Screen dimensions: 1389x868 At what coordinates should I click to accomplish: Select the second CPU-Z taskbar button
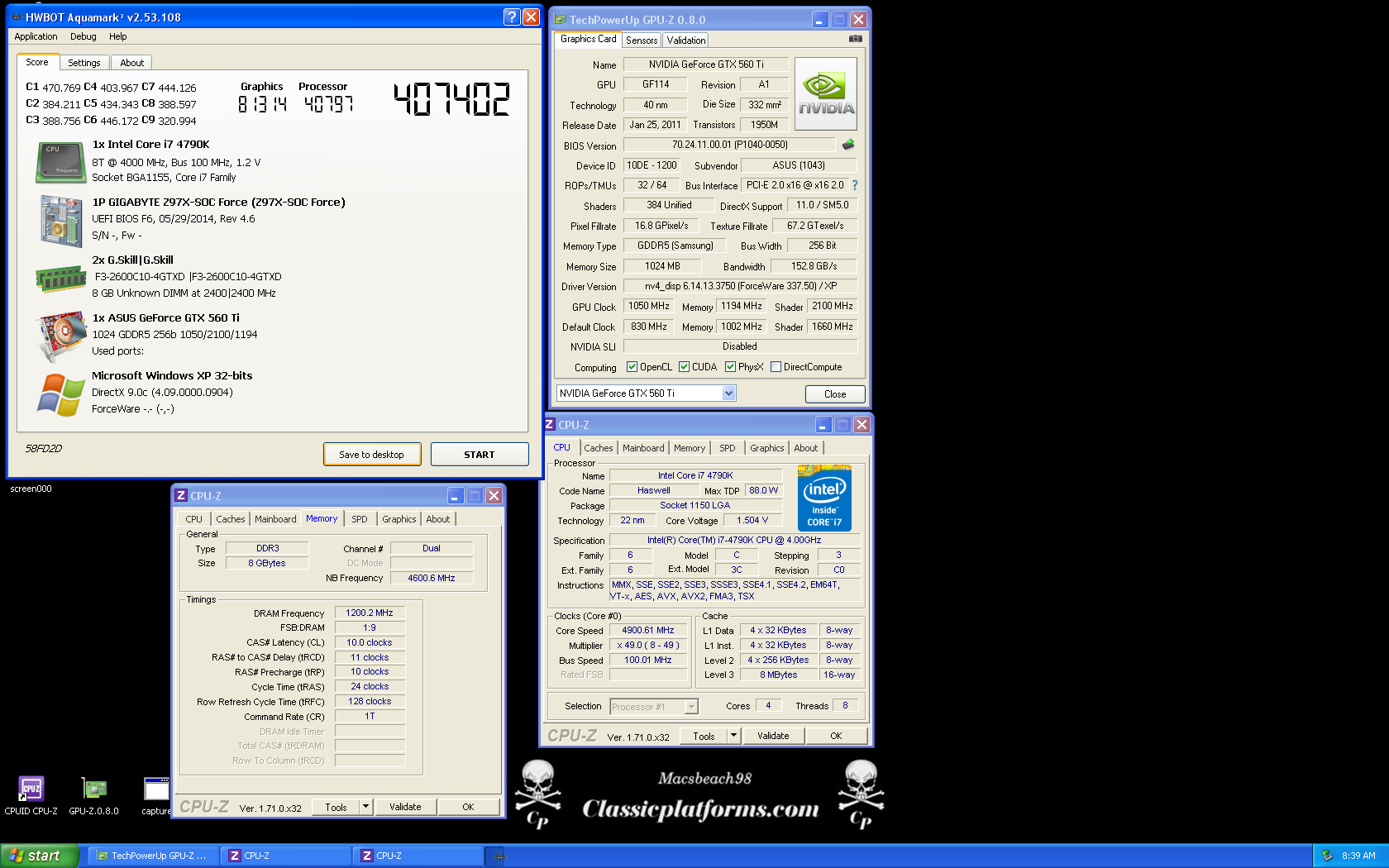click(418, 856)
